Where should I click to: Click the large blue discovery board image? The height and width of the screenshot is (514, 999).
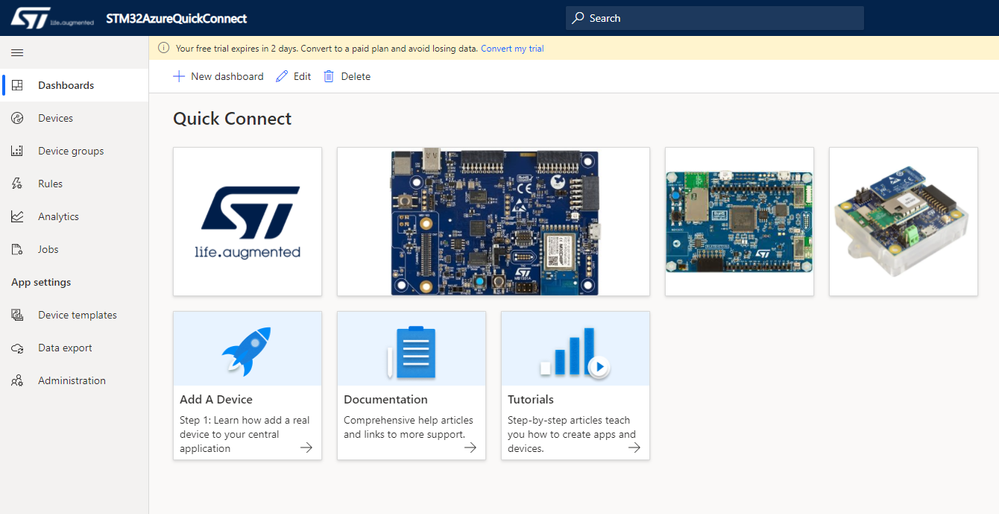click(x=494, y=222)
